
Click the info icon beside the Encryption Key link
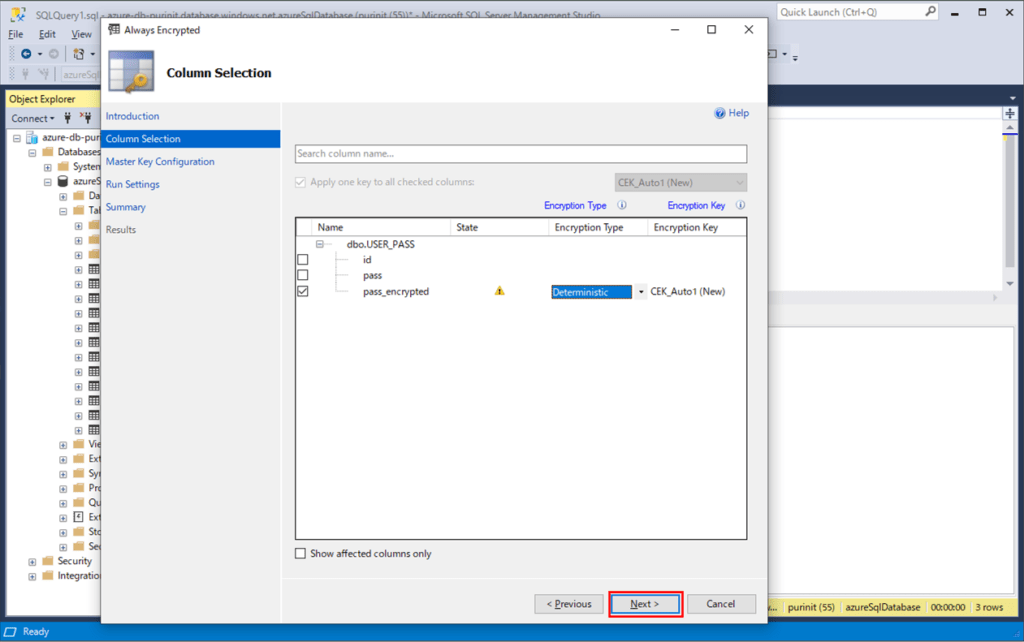point(741,205)
